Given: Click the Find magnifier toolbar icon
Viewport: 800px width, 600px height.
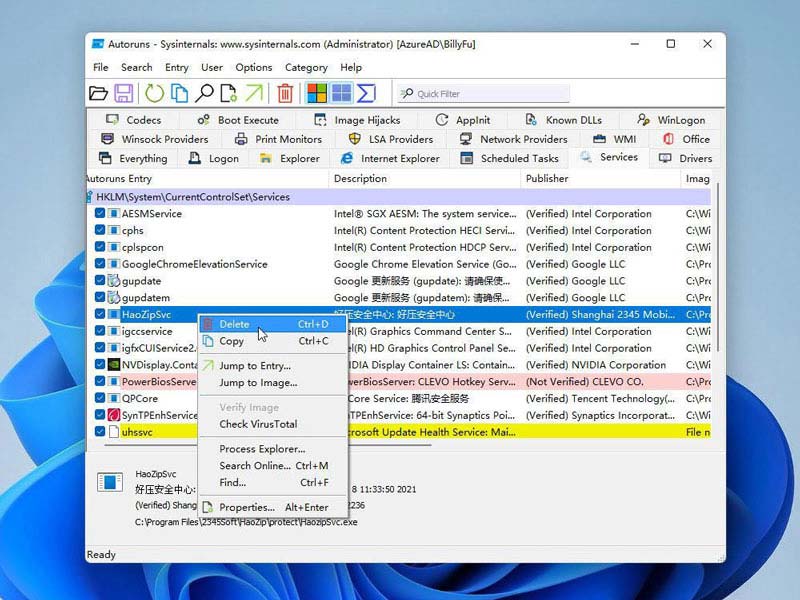Looking at the screenshot, I should click(x=204, y=93).
